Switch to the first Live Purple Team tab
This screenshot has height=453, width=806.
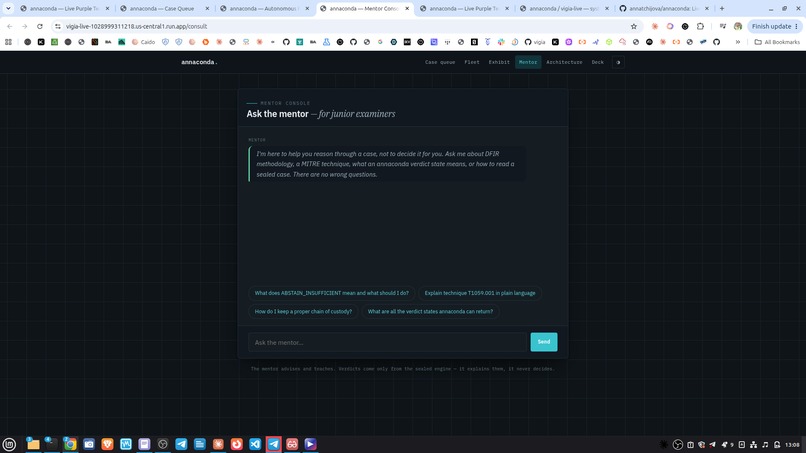[64, 9]
